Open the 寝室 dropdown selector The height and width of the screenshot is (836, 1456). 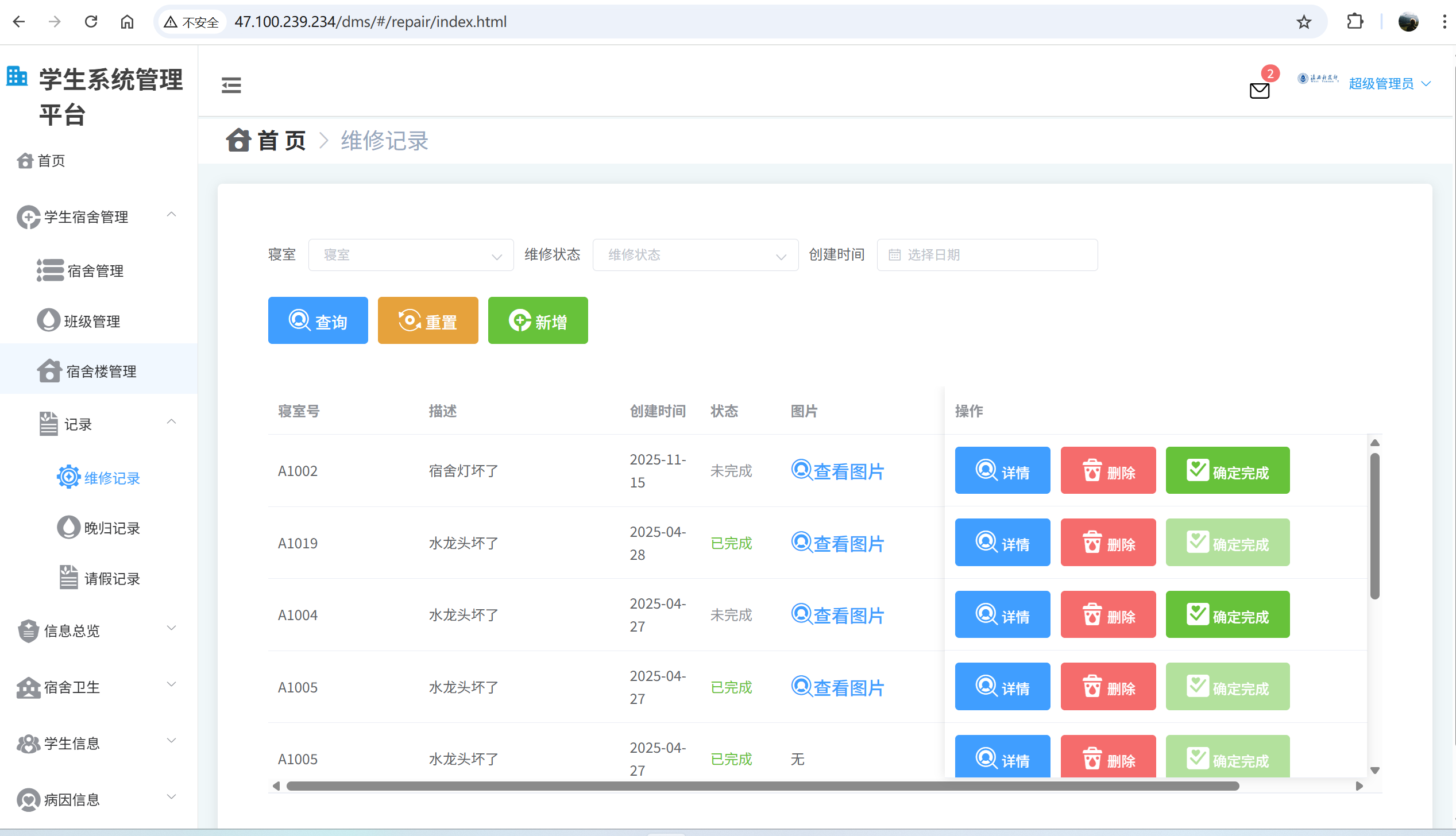coord(411,255)
